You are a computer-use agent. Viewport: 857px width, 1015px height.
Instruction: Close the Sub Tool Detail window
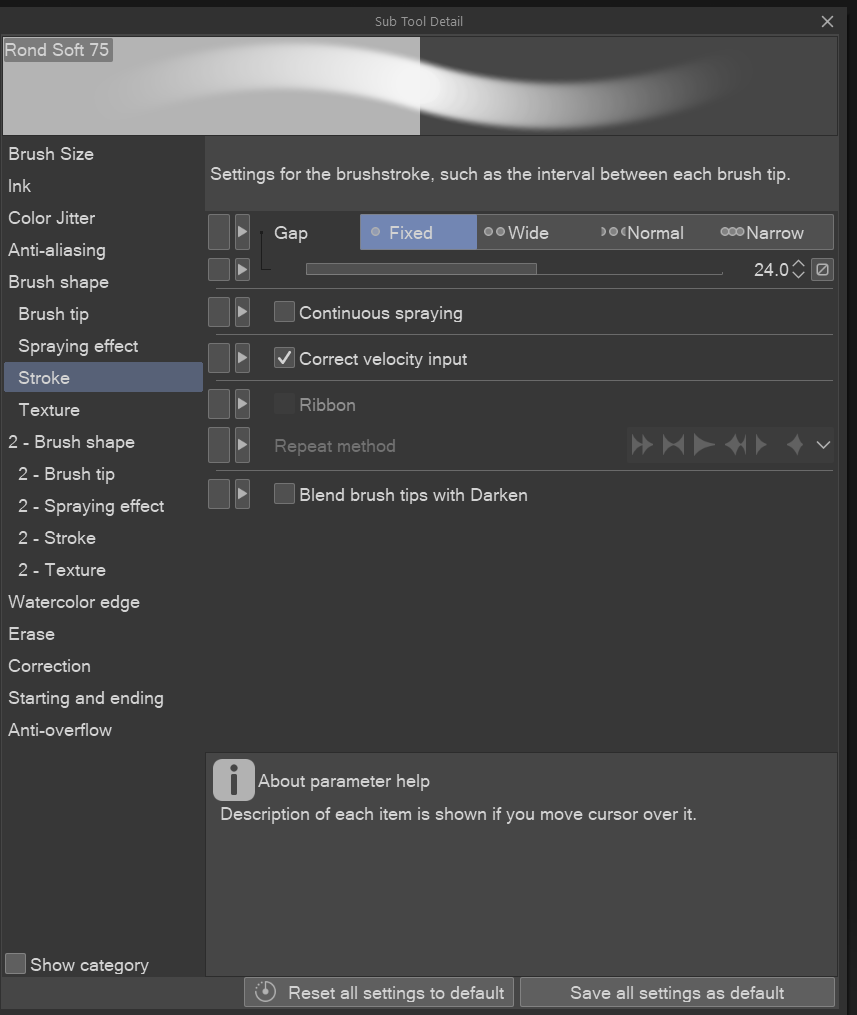tap(827, 21)
